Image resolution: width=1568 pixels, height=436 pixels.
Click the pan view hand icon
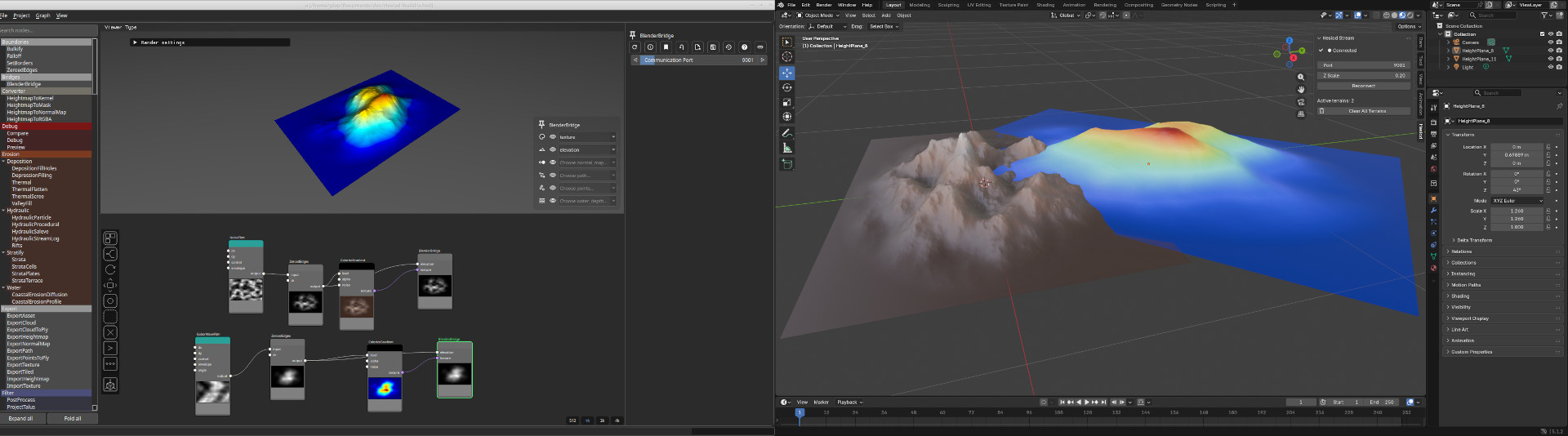pyautogui.click(x=1301, y=90)
